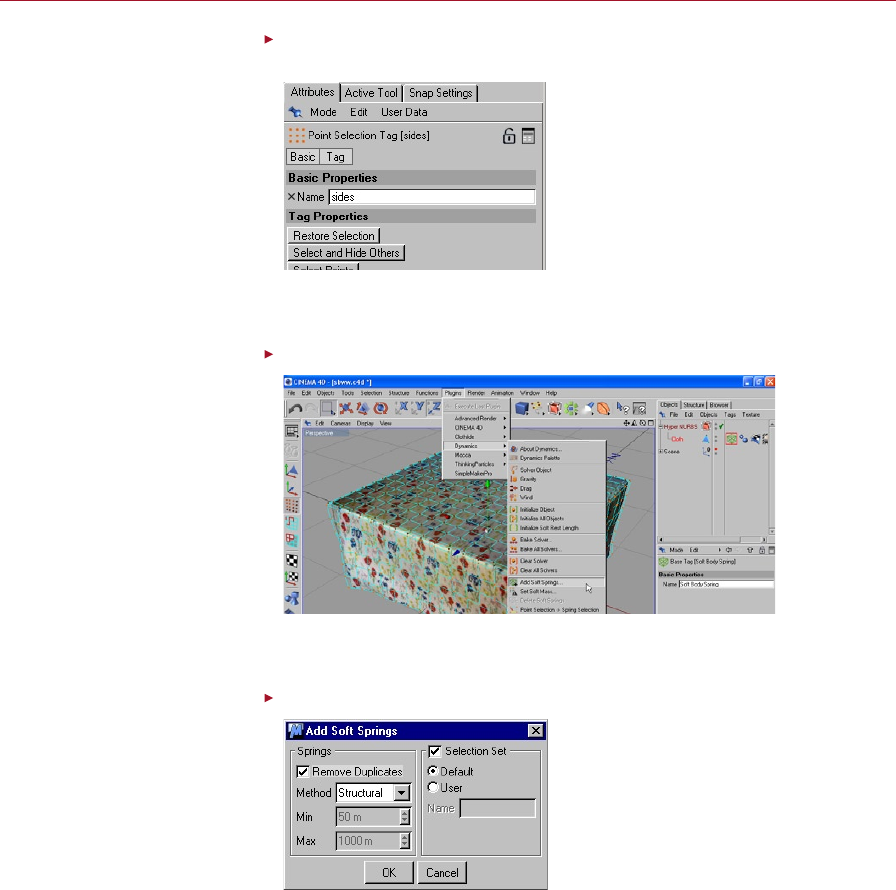
Task: Click the new panel icon beside the padlock
Action: click(528, 136)
